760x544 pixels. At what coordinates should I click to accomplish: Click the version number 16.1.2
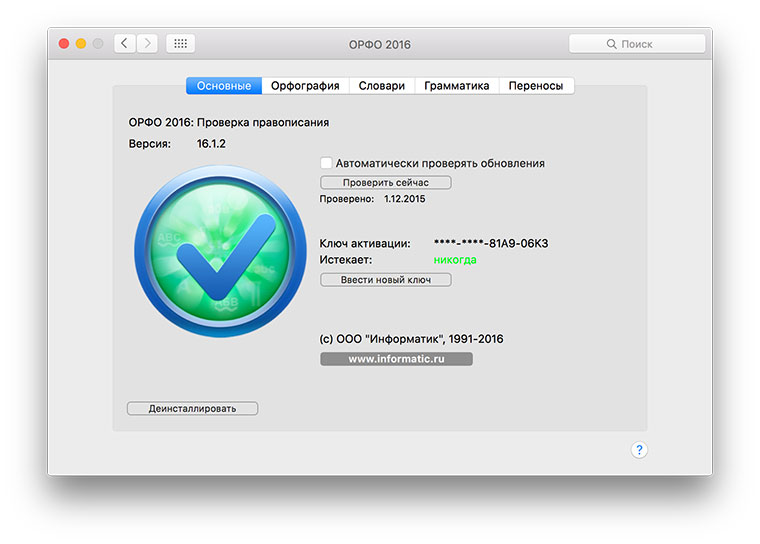(x=211, y=144)
